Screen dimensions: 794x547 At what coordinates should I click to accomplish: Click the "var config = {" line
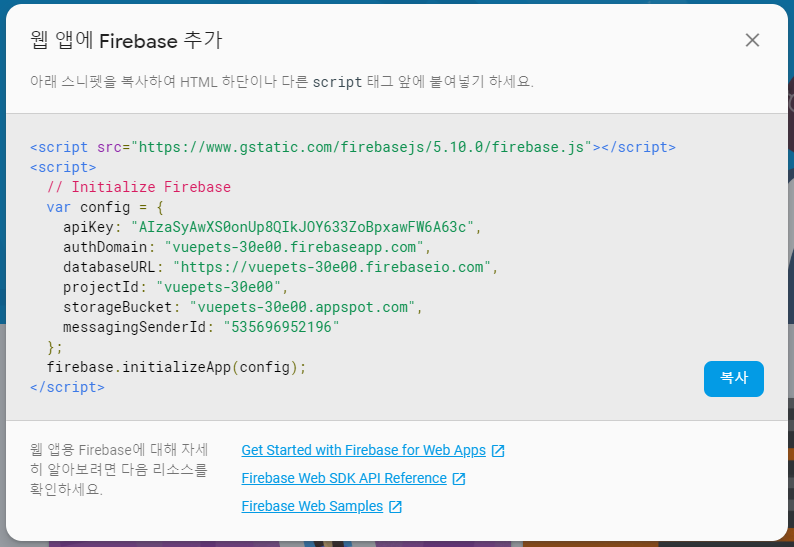(x=105, y=207)
